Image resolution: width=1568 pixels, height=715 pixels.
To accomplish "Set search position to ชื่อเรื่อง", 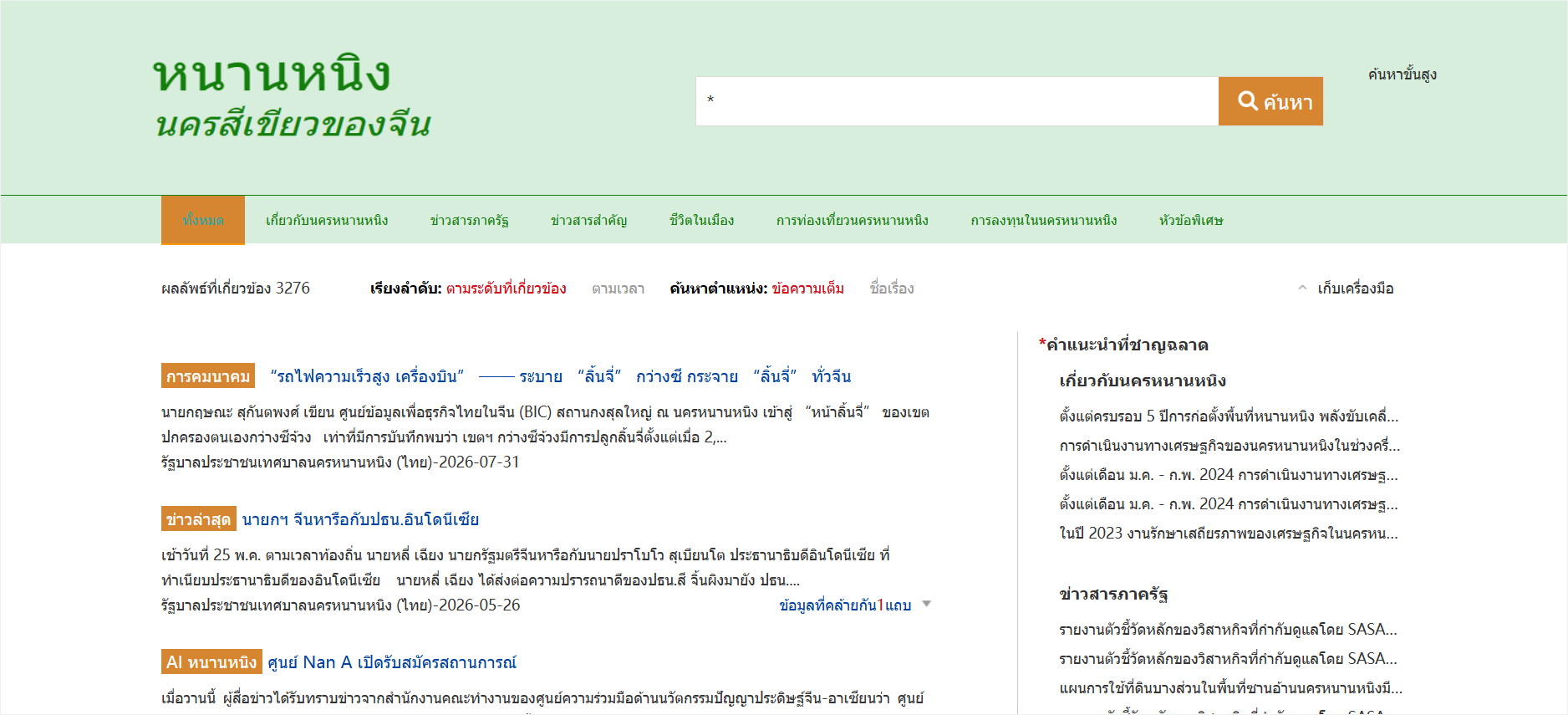I will click(x=891, y=289).
